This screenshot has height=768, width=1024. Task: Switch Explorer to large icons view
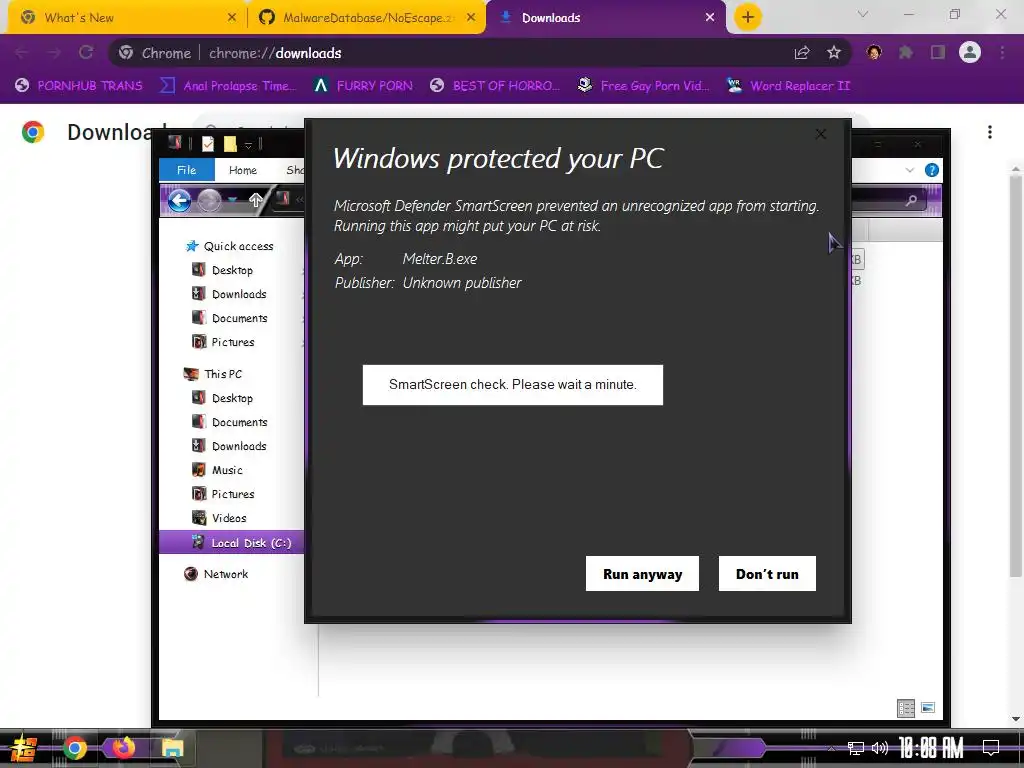pos(928,708)
